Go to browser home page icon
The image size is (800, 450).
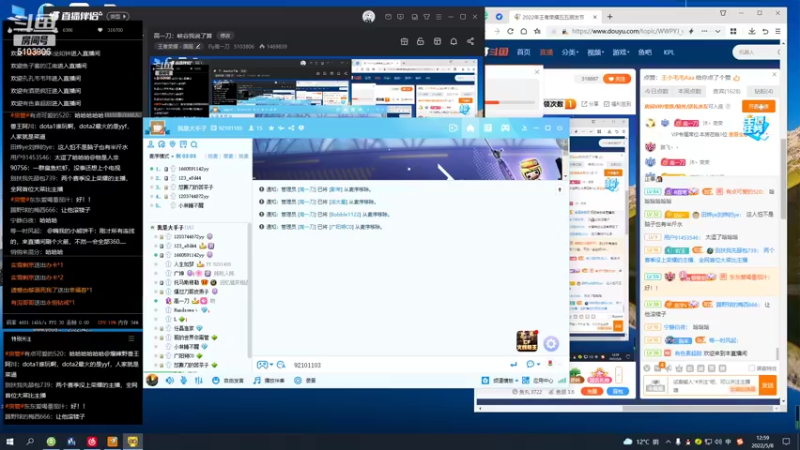(523, 31)
